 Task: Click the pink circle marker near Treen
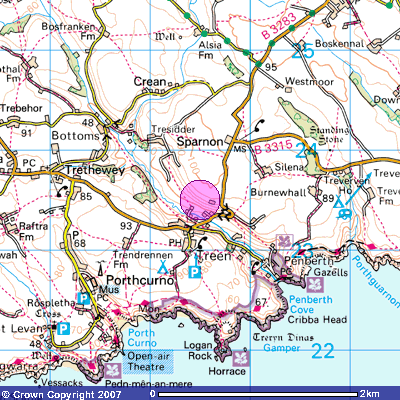(x=200, y=200)
